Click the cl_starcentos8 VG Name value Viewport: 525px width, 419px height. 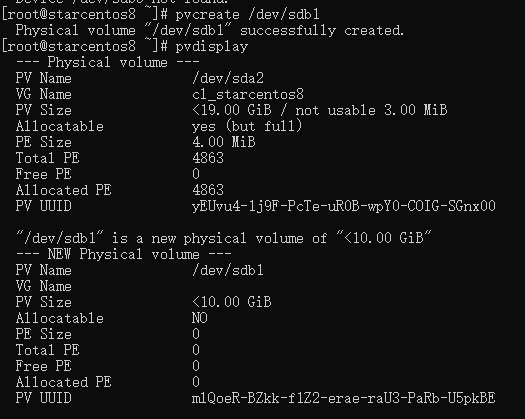click(x=248, y=94)
